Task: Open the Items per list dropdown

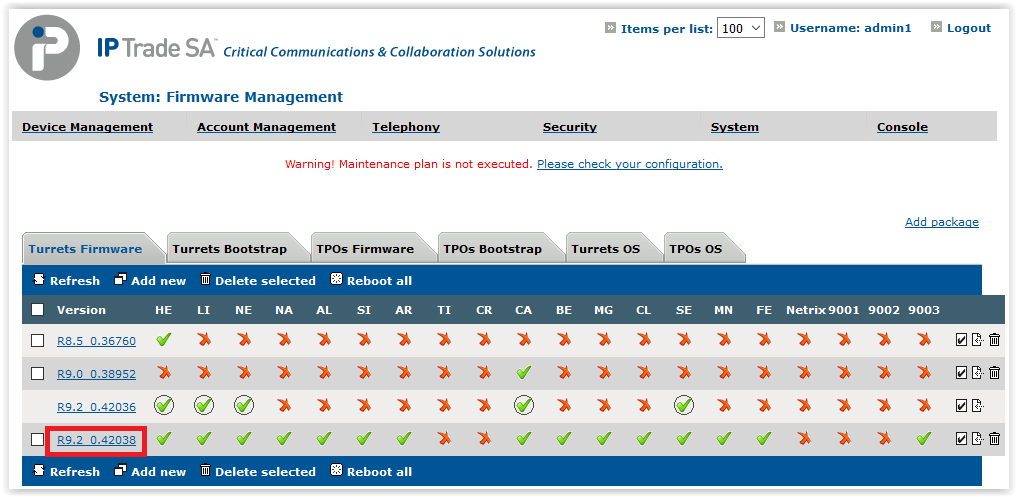Action: (741, 28)
